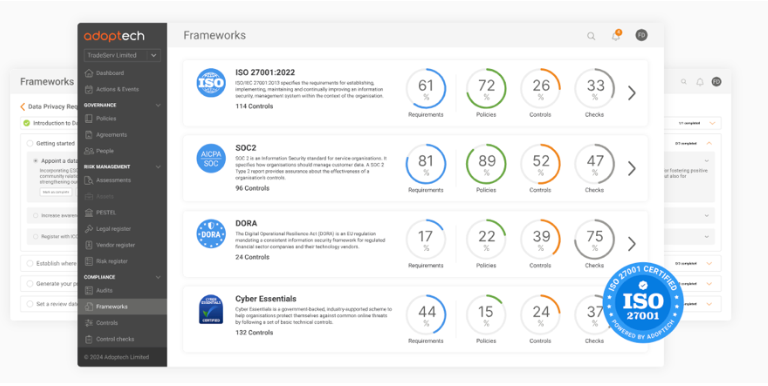This screenshot has width=768, height=386.
Task: Click the Cyber Essentials certified logo
Action: [x=211, y=309]
